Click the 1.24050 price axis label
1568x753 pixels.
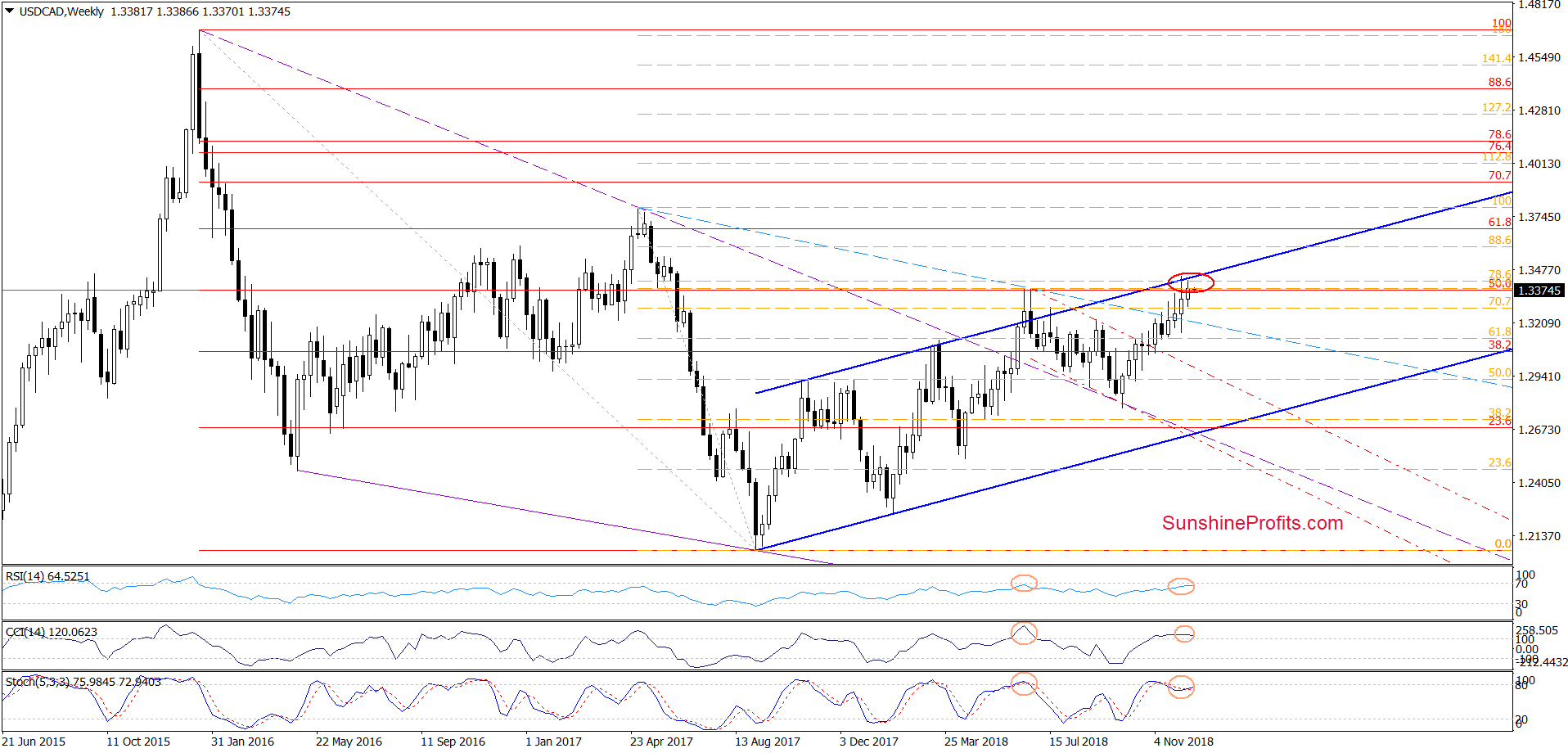point(1539,483)
